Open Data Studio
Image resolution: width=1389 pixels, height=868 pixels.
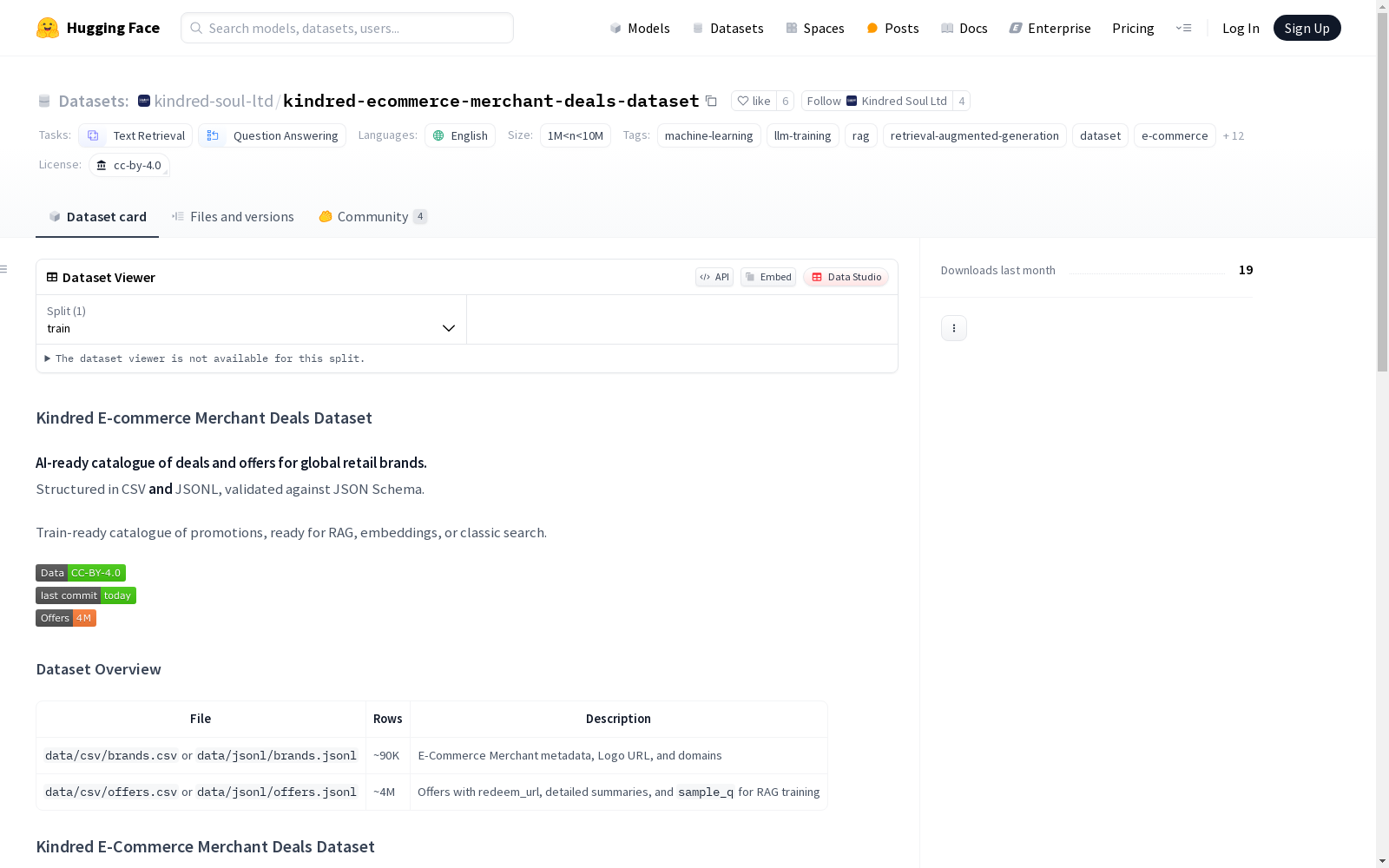(x=846, y=277)
